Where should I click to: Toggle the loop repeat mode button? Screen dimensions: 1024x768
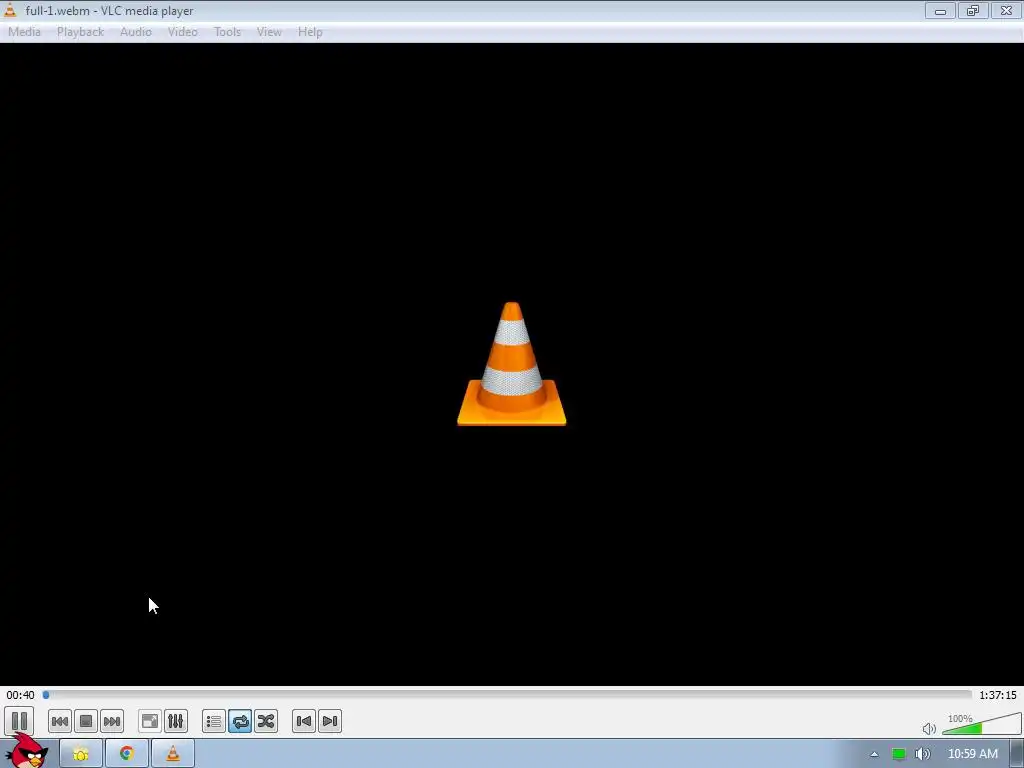(240, 722)
